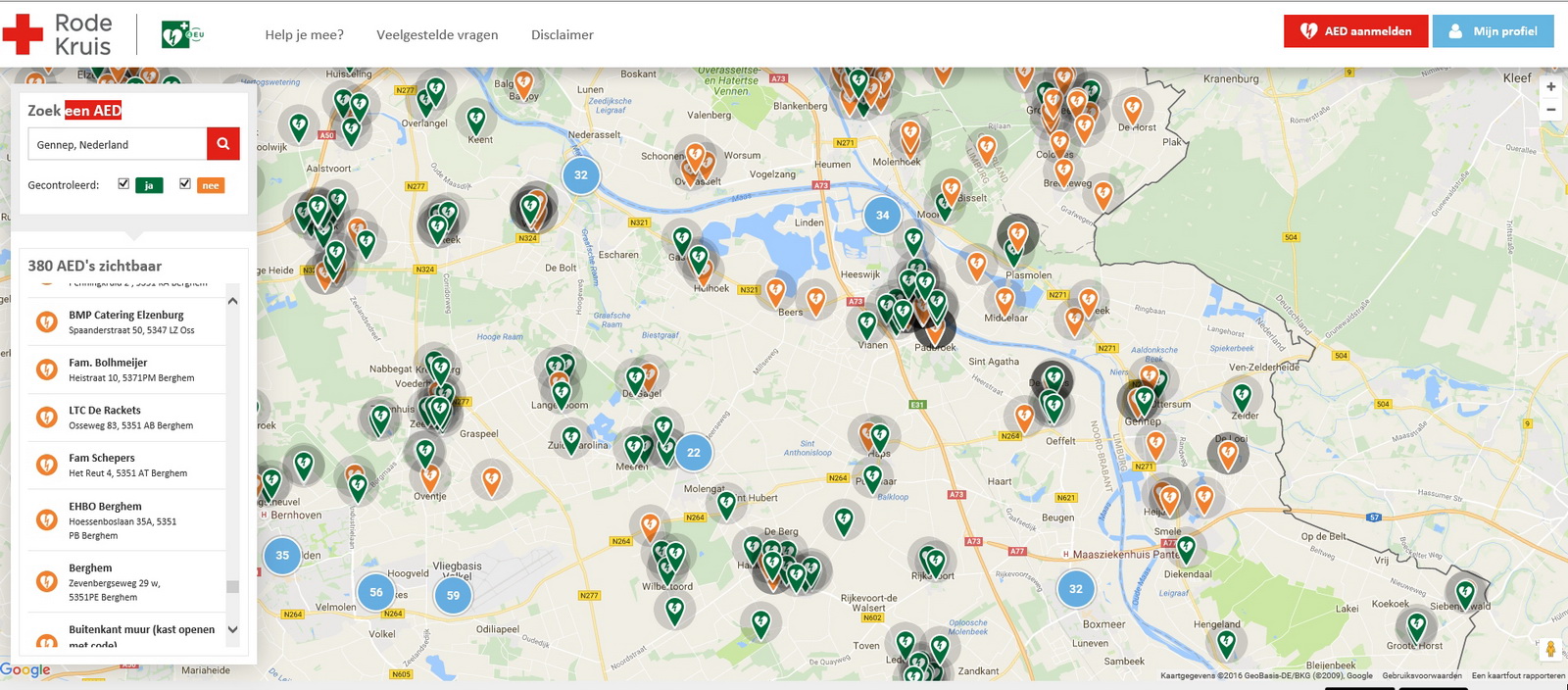Open marker cluster 59 near Vliegbasis Volkel
The height and width of the screenshot is (690, 1568).
coord(453,595)
